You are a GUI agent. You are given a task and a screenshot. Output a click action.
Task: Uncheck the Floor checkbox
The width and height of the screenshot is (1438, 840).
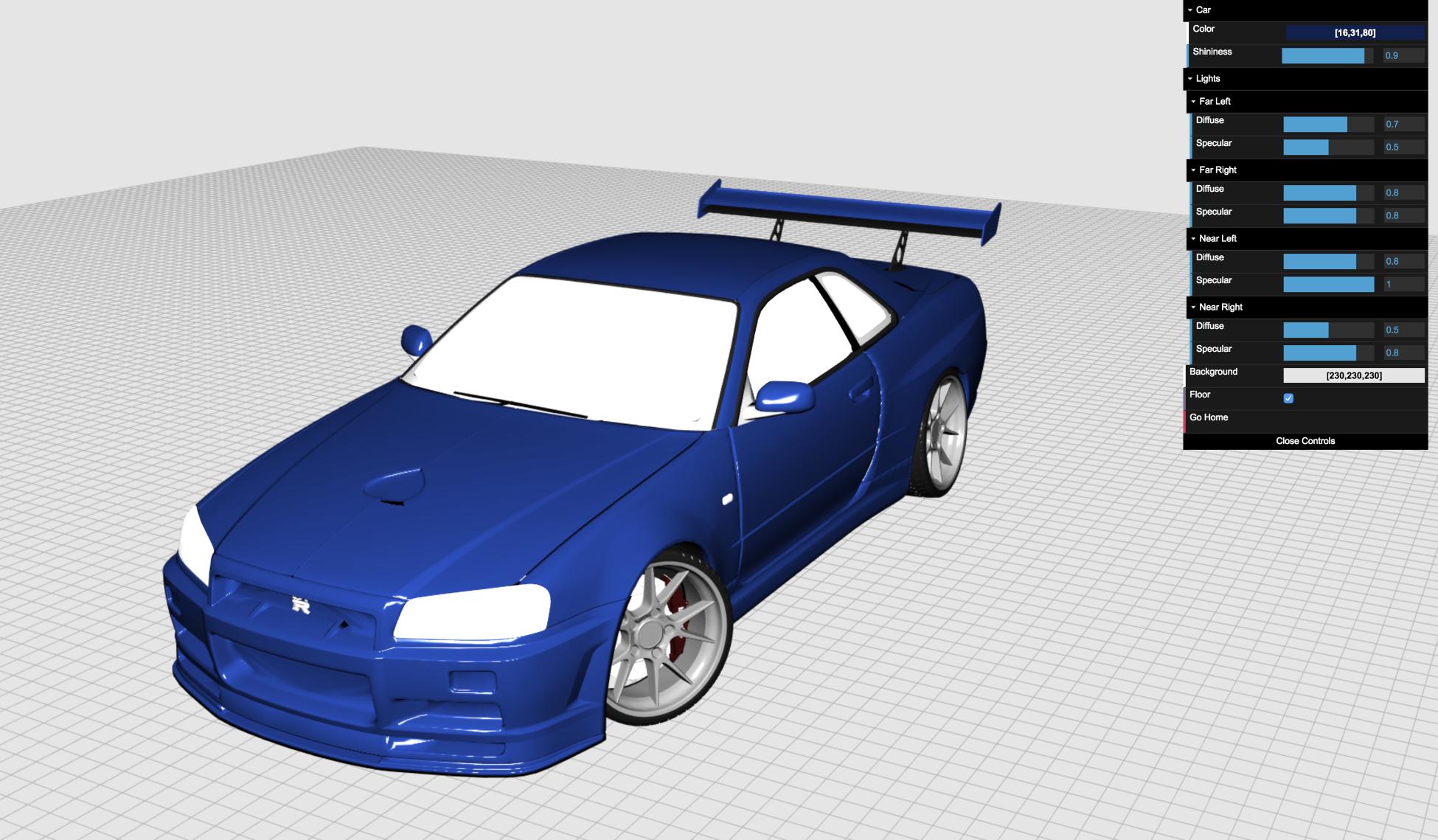point(1288,398)
